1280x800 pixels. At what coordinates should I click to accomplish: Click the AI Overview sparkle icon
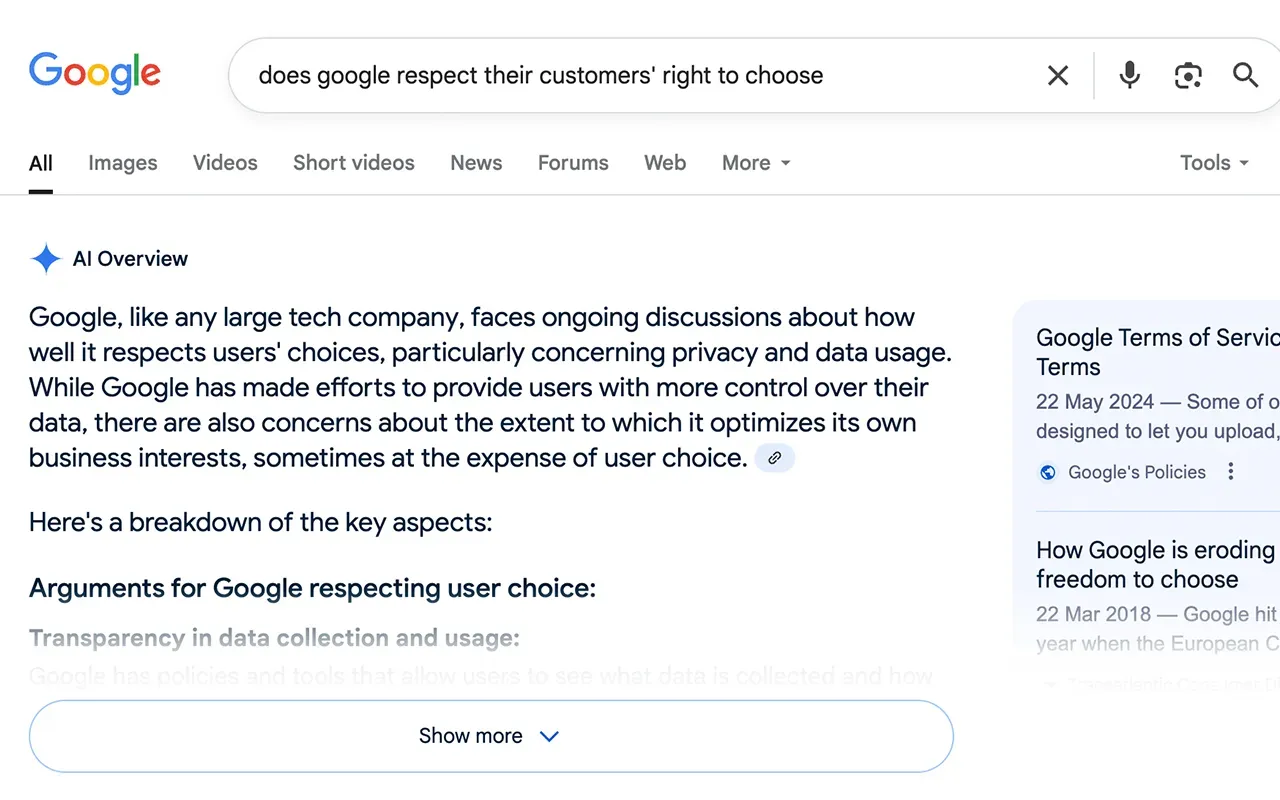click(46, 258)
